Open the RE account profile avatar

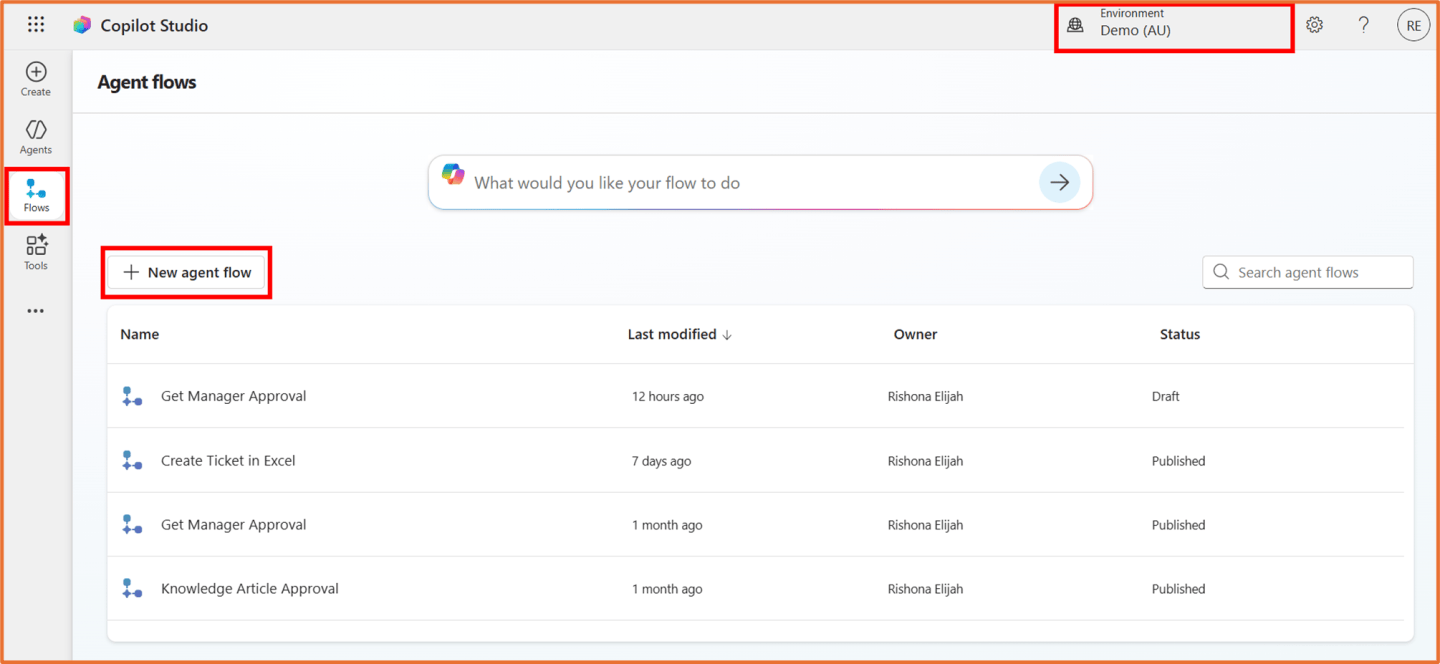point(1413,26)
